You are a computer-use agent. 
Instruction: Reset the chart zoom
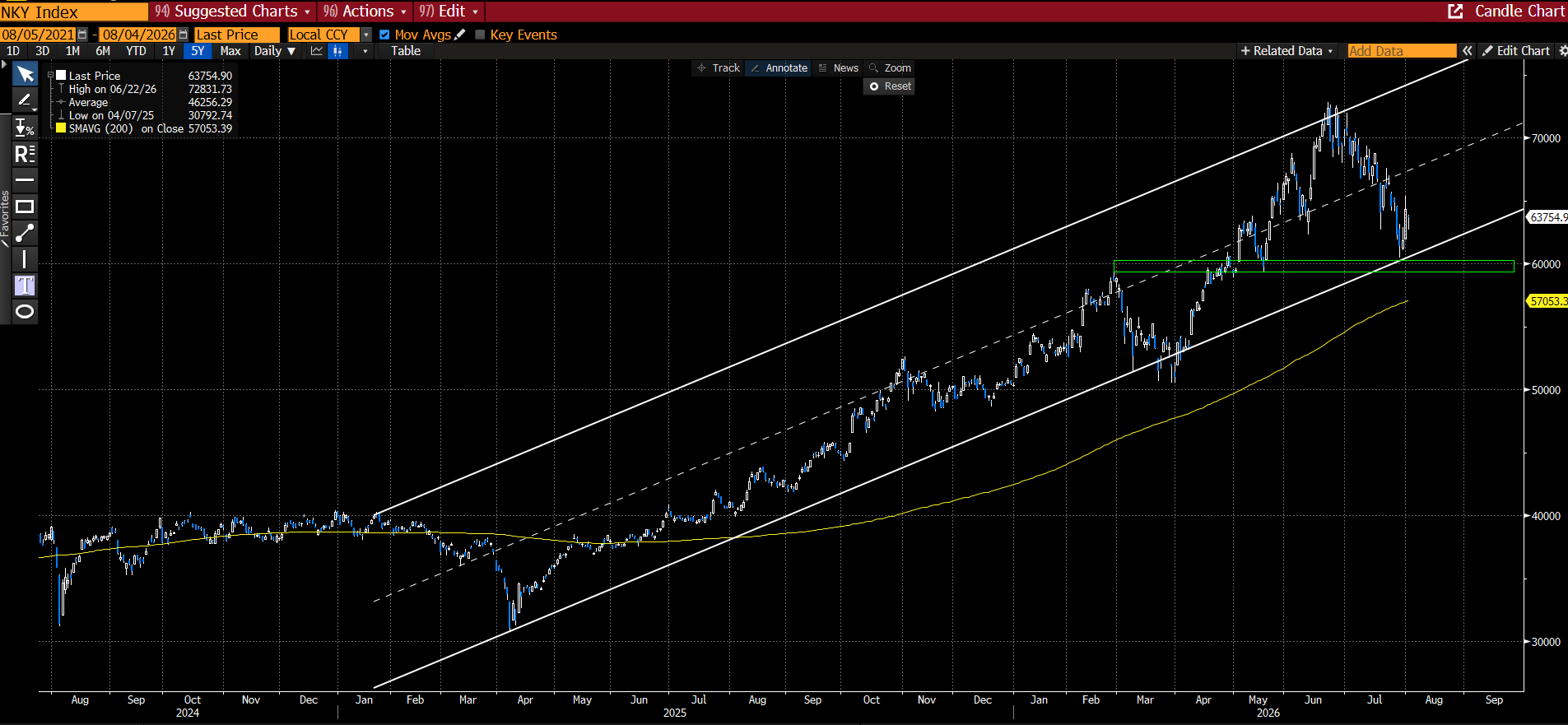tap(890, 86)
